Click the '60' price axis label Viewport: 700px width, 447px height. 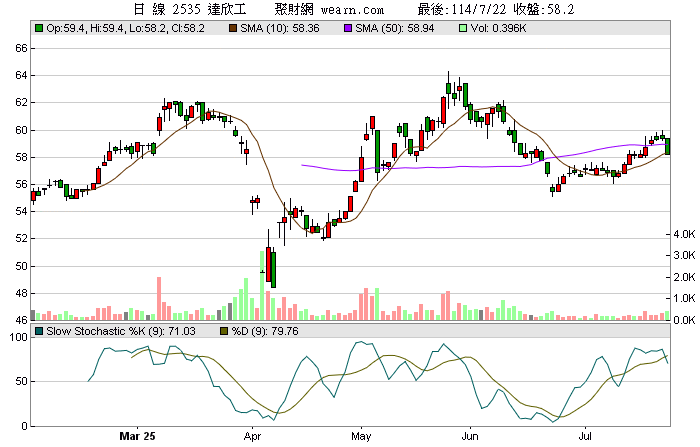[21, 130]
